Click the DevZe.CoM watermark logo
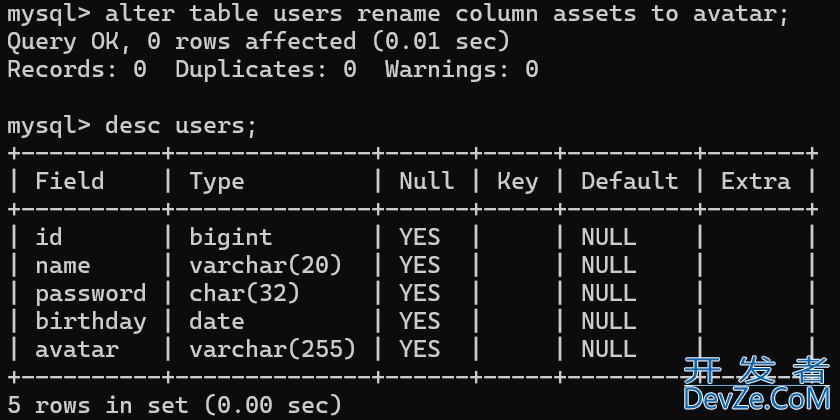The height and width of the screenshot is (420, 840). (x=755, y=386)
